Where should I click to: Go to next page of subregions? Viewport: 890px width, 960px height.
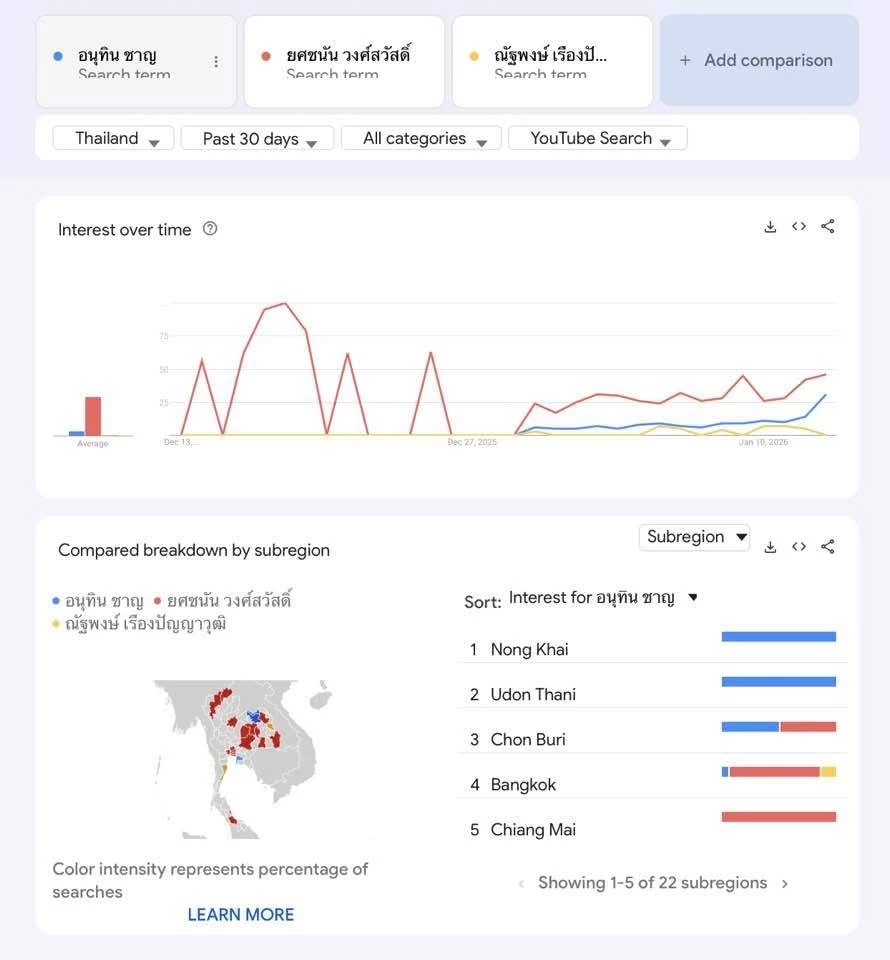coord(785,884)
